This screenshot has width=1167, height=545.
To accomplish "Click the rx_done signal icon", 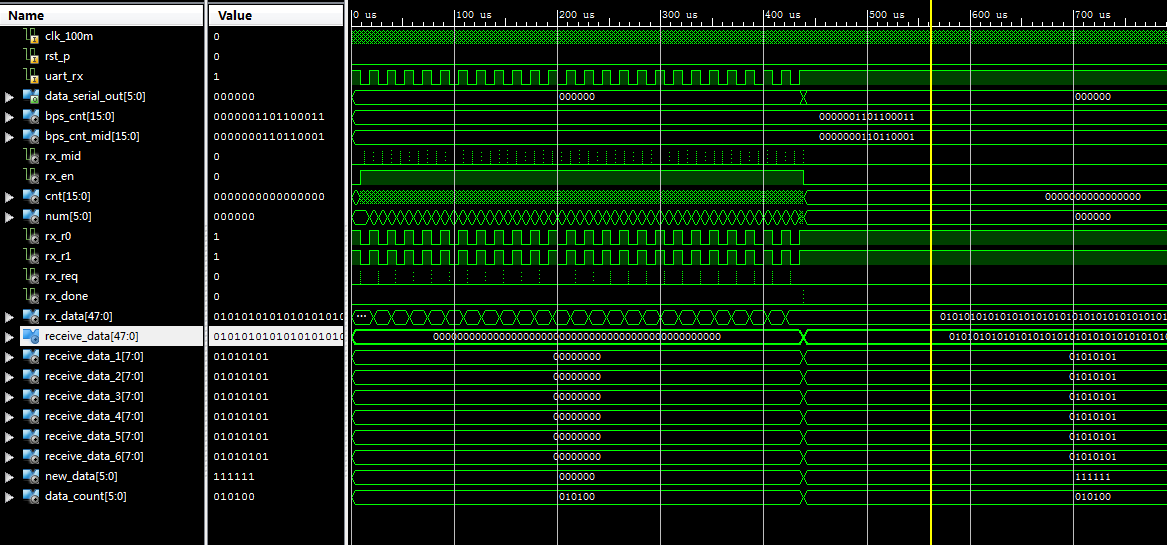I will tap(31, 296).
